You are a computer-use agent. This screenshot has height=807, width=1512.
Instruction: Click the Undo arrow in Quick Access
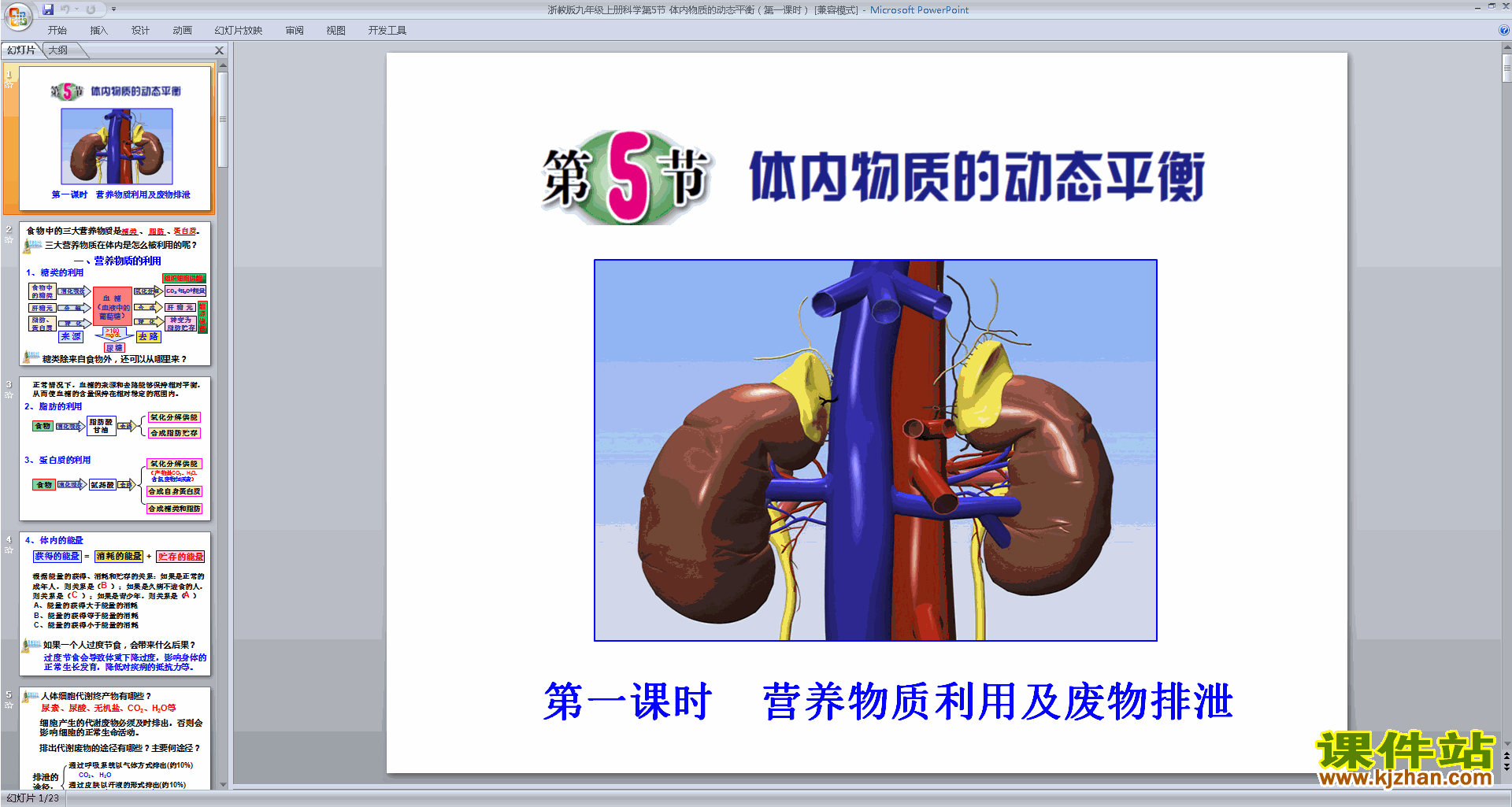pyautogui.click(x=65, y=9)
